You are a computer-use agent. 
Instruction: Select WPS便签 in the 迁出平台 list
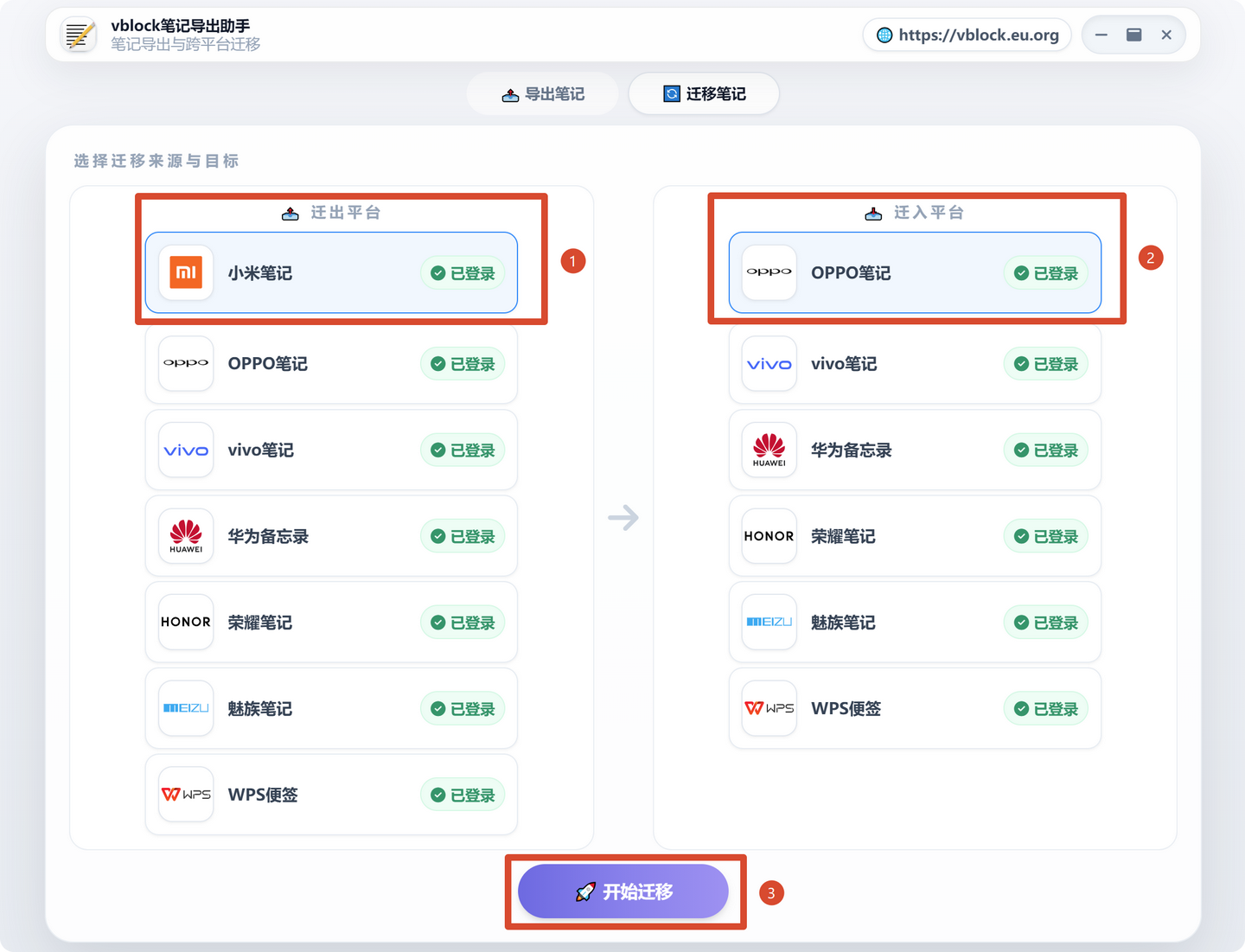click(331, 795)
